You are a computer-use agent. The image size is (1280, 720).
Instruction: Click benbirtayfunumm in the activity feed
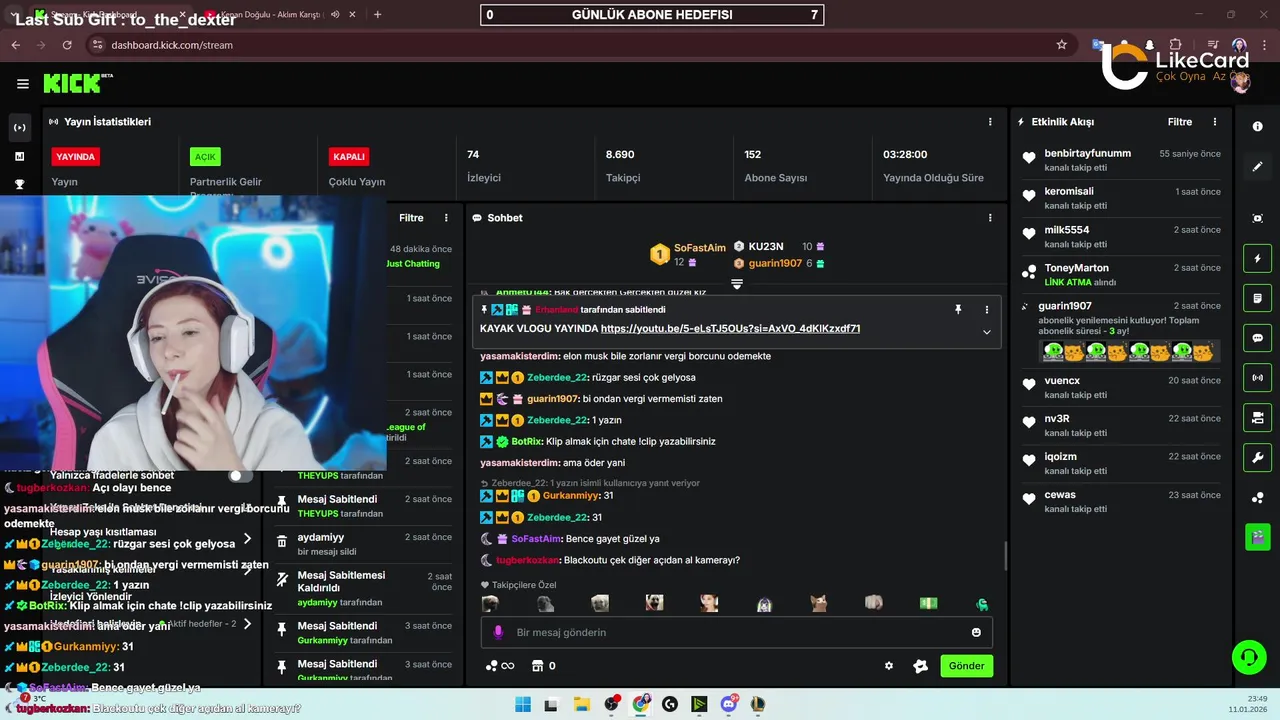coord(1087,154)
